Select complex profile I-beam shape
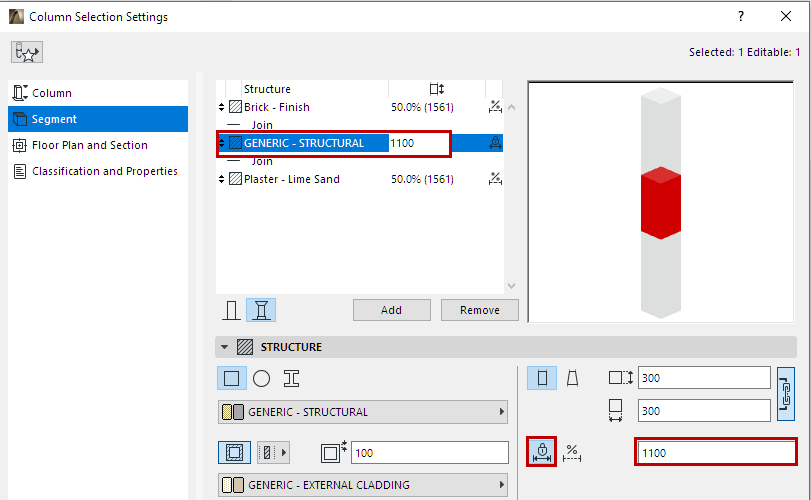 point(291,378)
